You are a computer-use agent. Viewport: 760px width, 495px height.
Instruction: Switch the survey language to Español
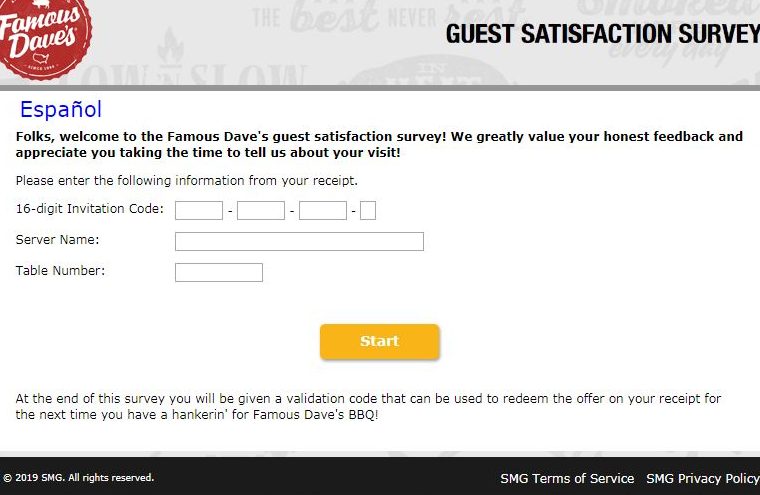click(61, 110)
